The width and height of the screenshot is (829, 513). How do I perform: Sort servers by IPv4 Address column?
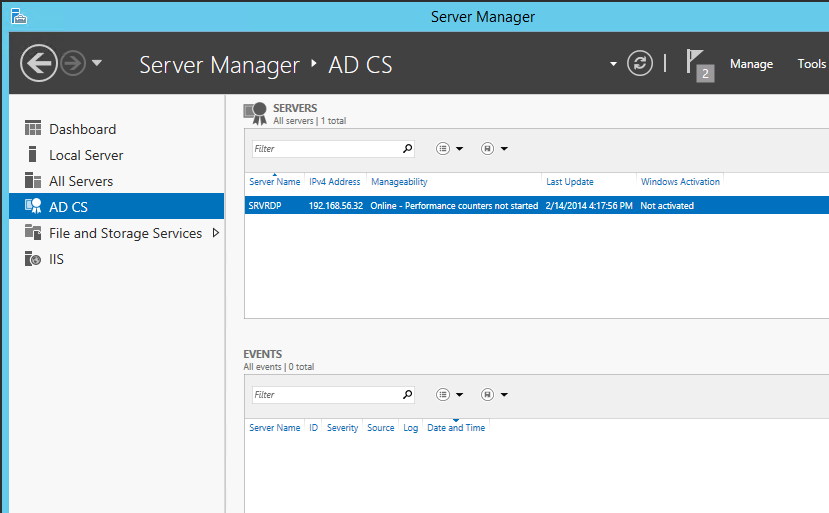coord(335,181)
